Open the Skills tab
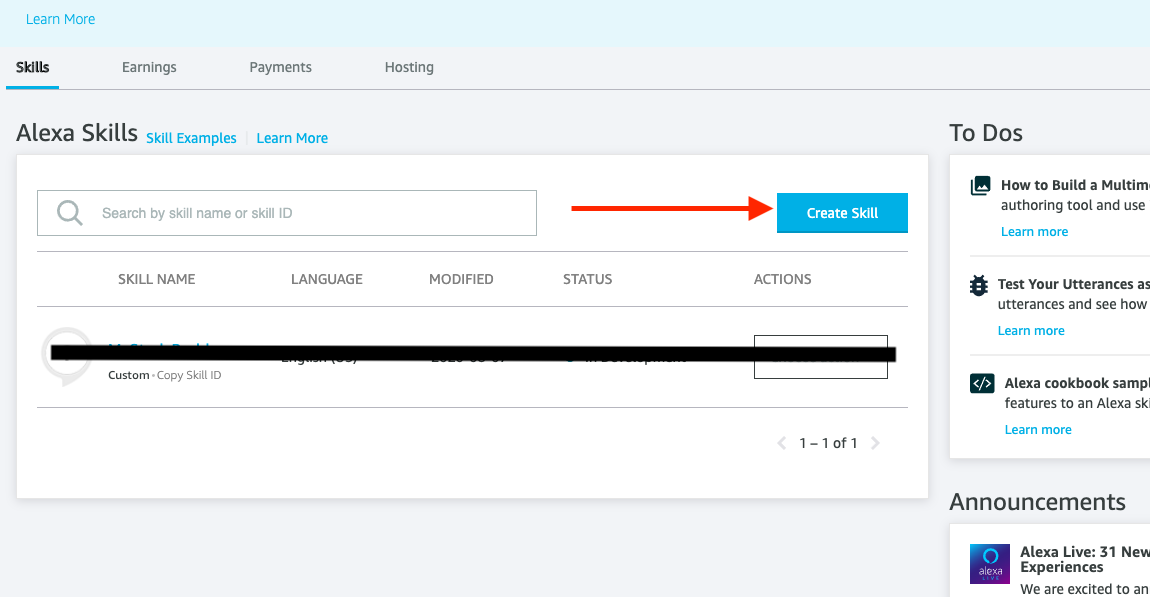The width and height of the screenshot is (1150, 597). coord(32,67)
